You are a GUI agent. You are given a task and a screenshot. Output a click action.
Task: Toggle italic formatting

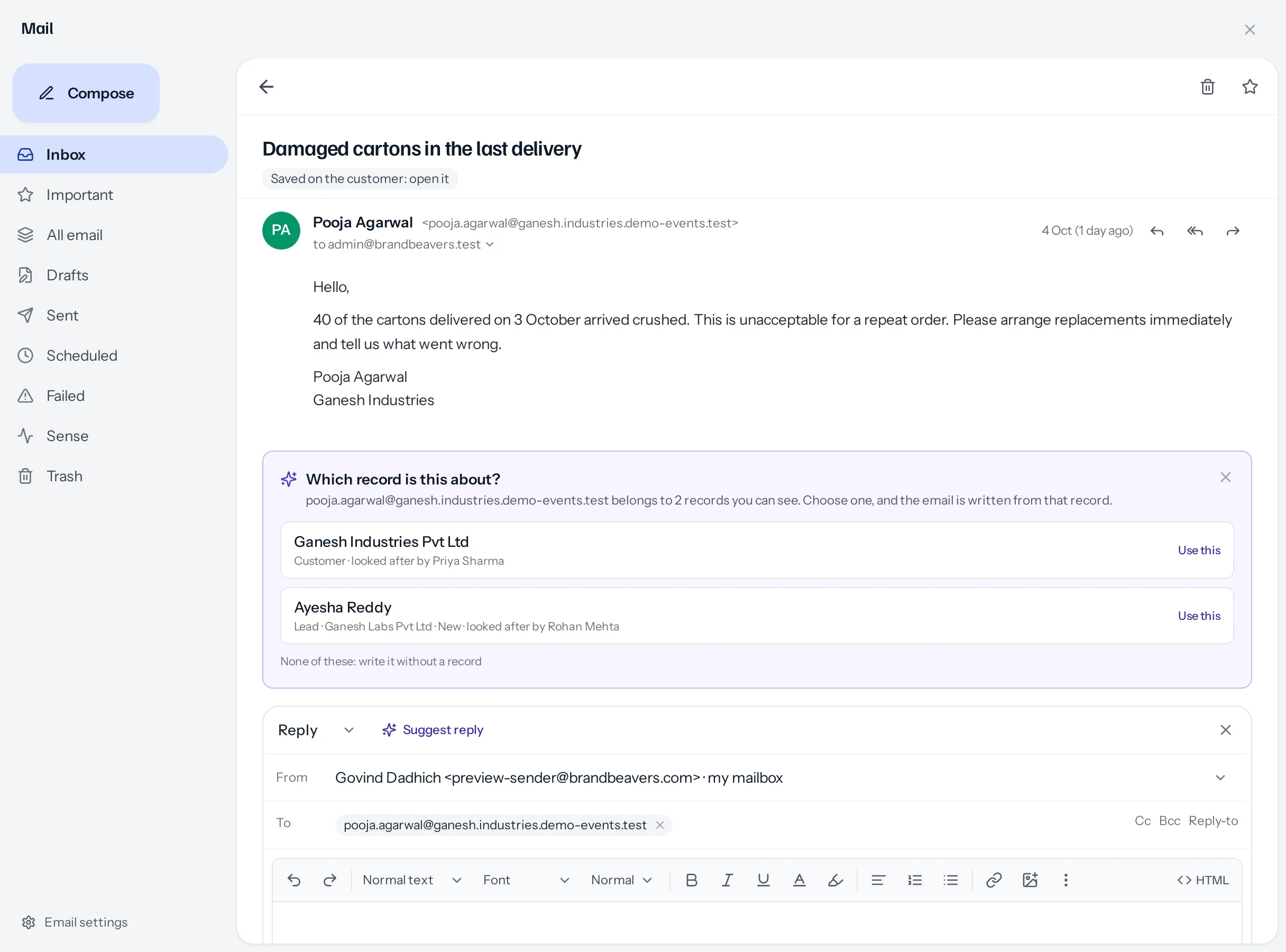[x=727, y=880]
